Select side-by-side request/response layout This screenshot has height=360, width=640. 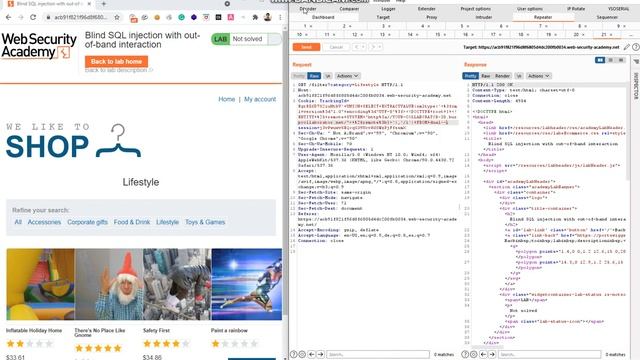coord(600,60)
